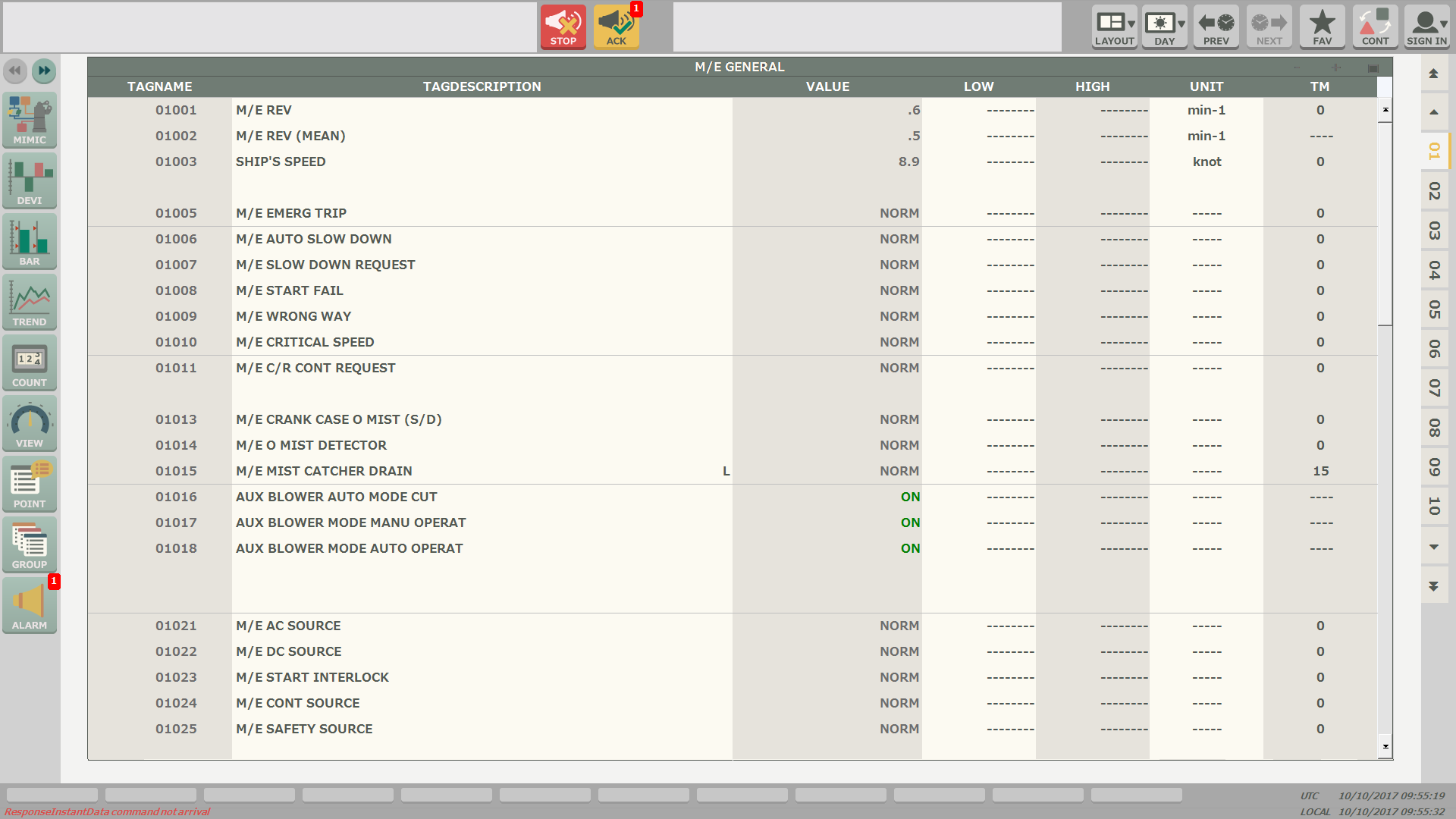Open the COUNT display
1456x819 pixels.
[x=30, y=362]
